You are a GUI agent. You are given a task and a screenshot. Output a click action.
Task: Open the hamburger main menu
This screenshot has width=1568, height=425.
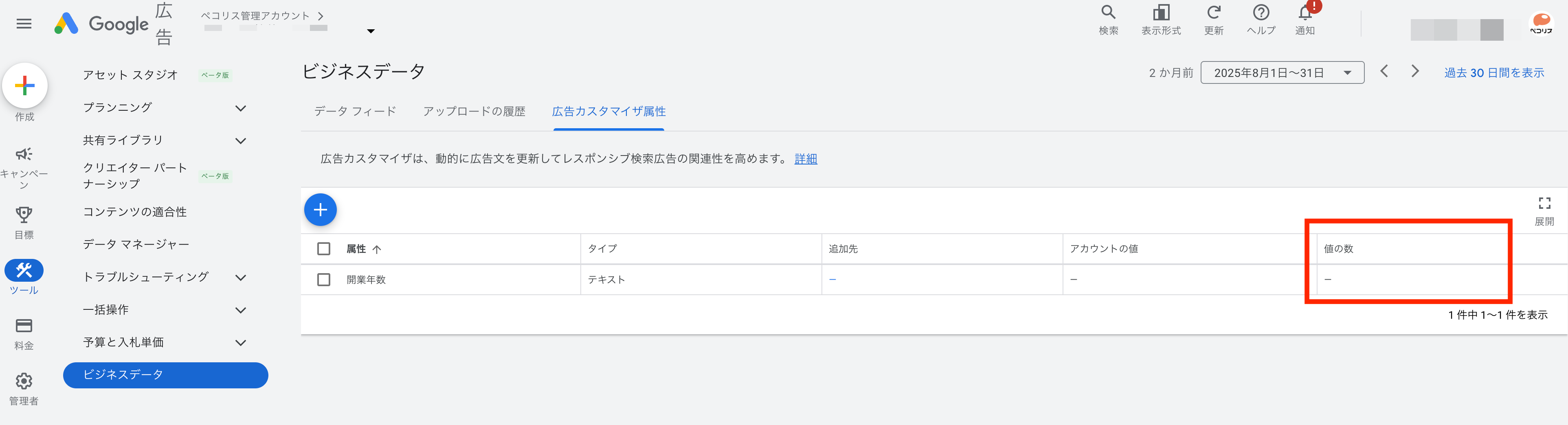[x=24, y=24]
